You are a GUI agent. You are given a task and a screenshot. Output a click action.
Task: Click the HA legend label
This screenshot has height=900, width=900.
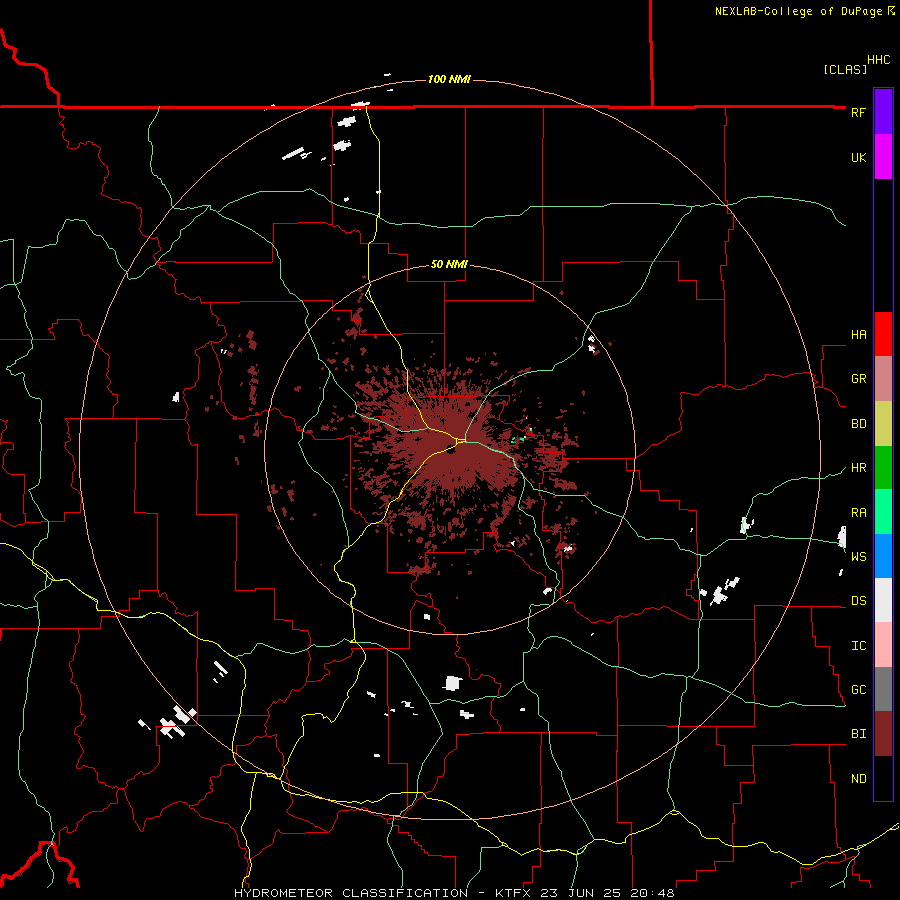tap(858, 335)
